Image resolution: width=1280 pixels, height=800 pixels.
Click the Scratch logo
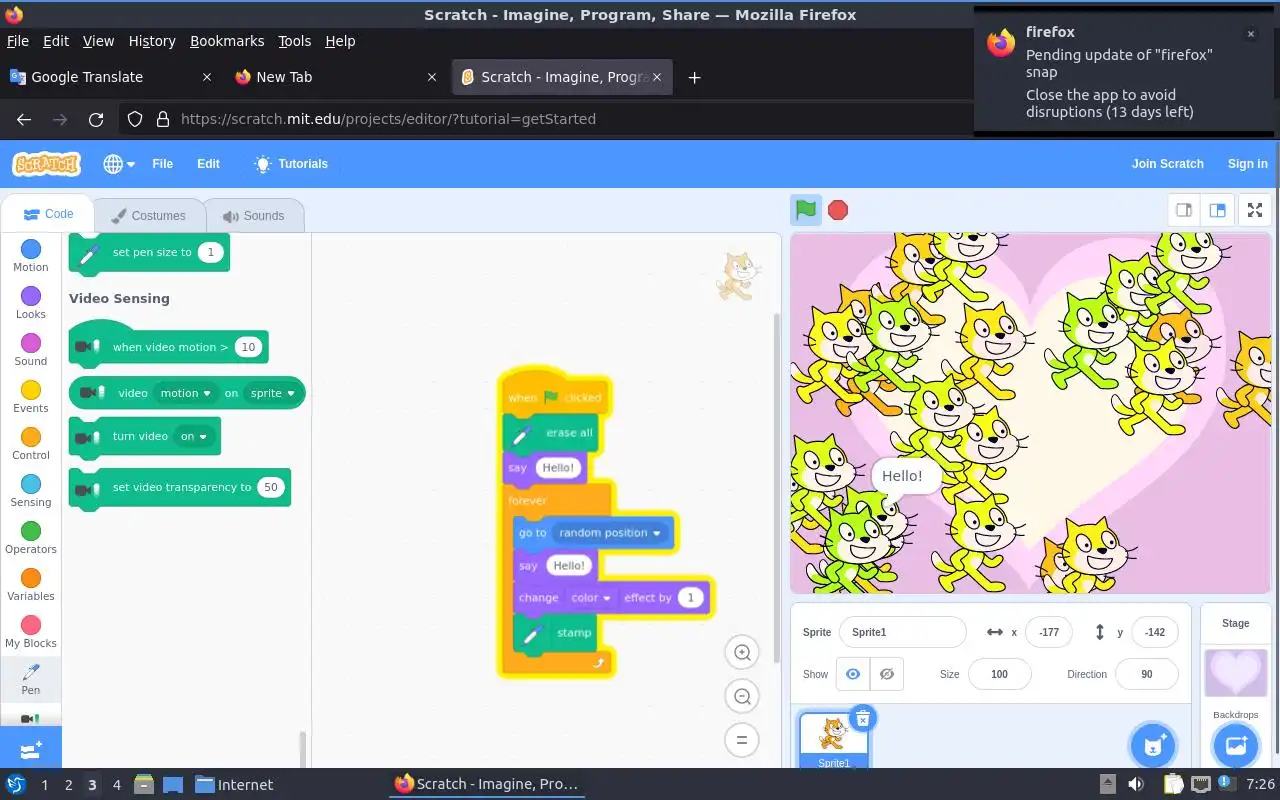pos(46,164)
